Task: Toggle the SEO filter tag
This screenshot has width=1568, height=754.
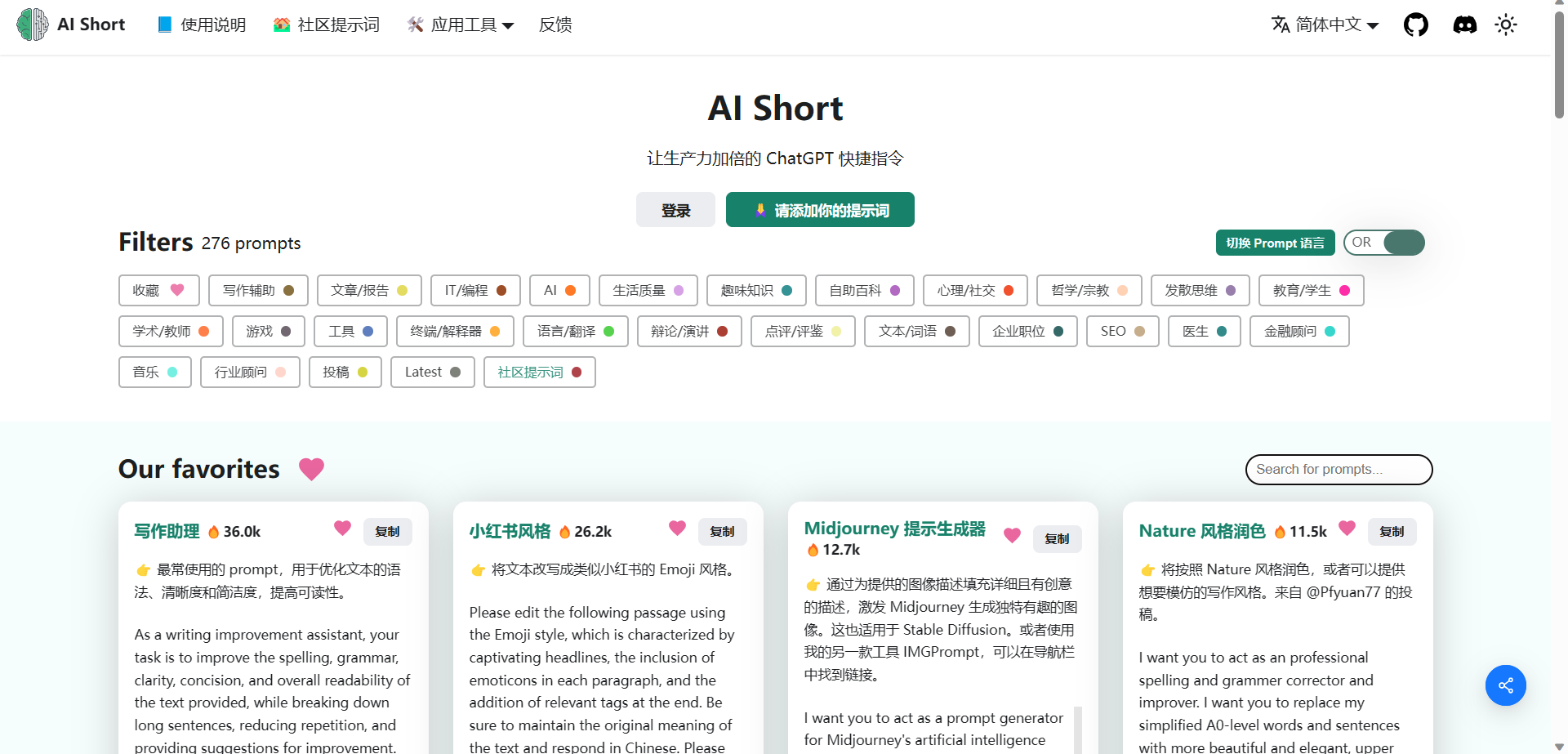Action: pyautogui.click(x=1123, y=332)
